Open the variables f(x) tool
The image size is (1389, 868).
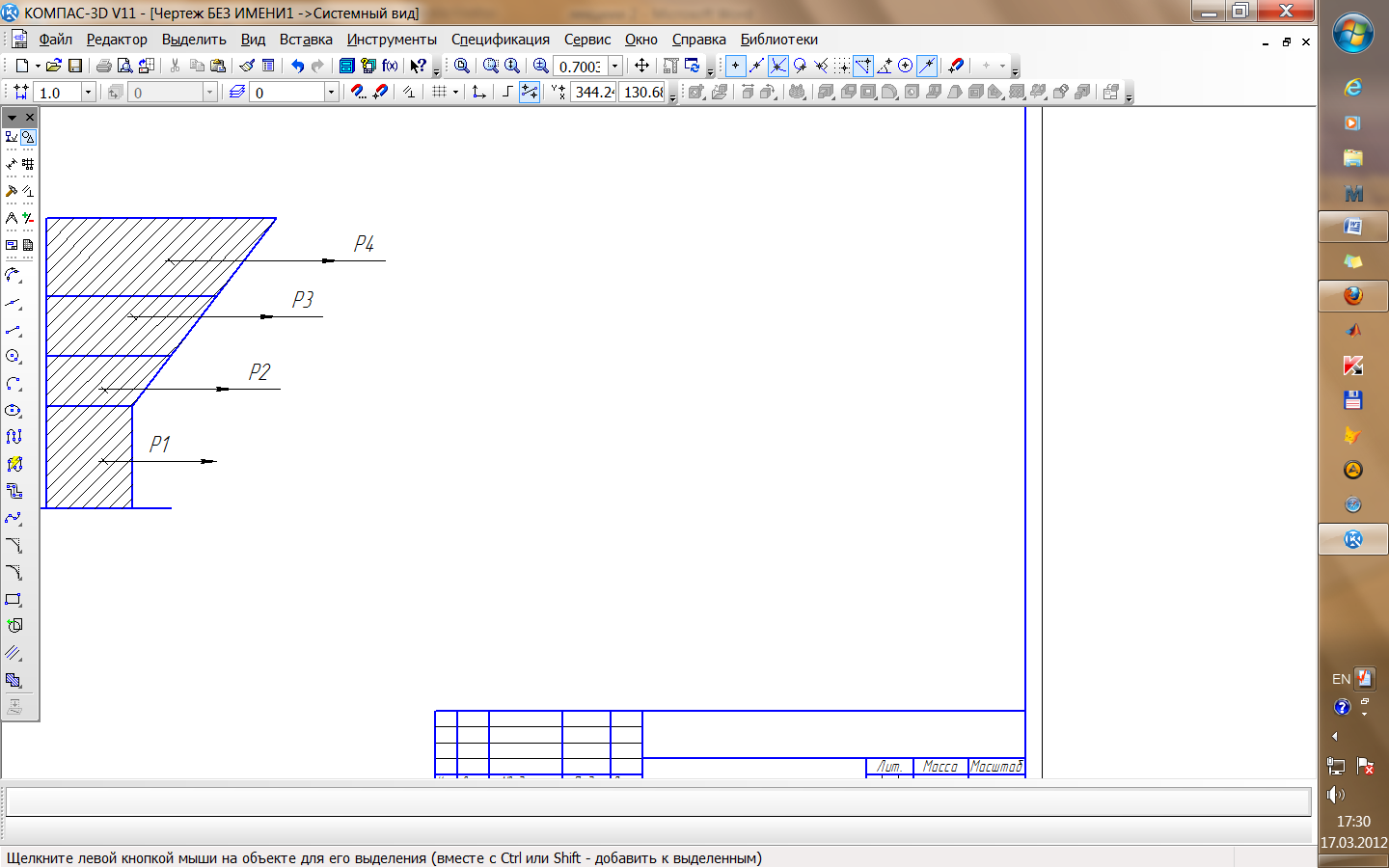[390, 66]
